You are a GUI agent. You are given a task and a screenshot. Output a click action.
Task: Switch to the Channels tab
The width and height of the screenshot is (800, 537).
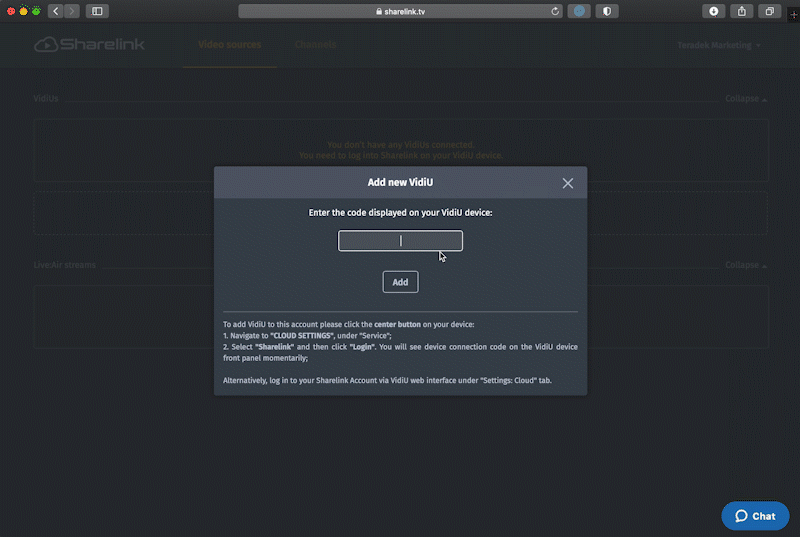(x=315, y=45)
